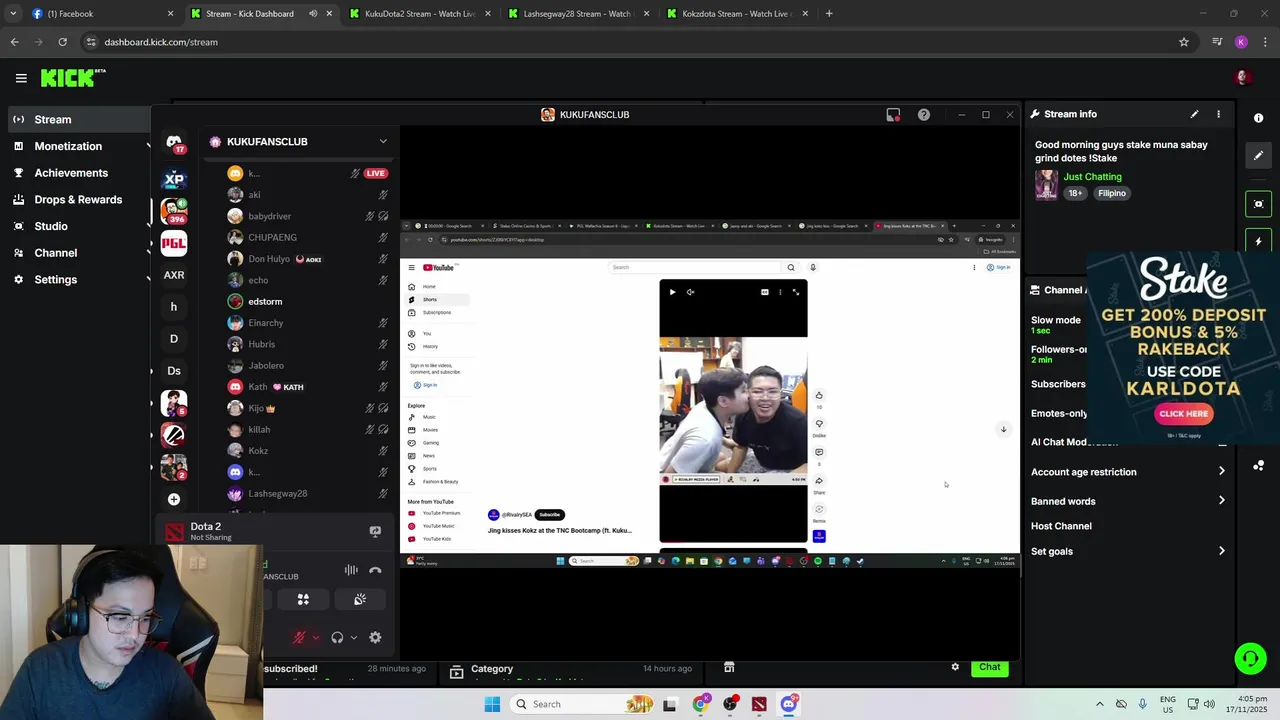Open Drops & Rewards in the sidebar

(x=78, y=199)
